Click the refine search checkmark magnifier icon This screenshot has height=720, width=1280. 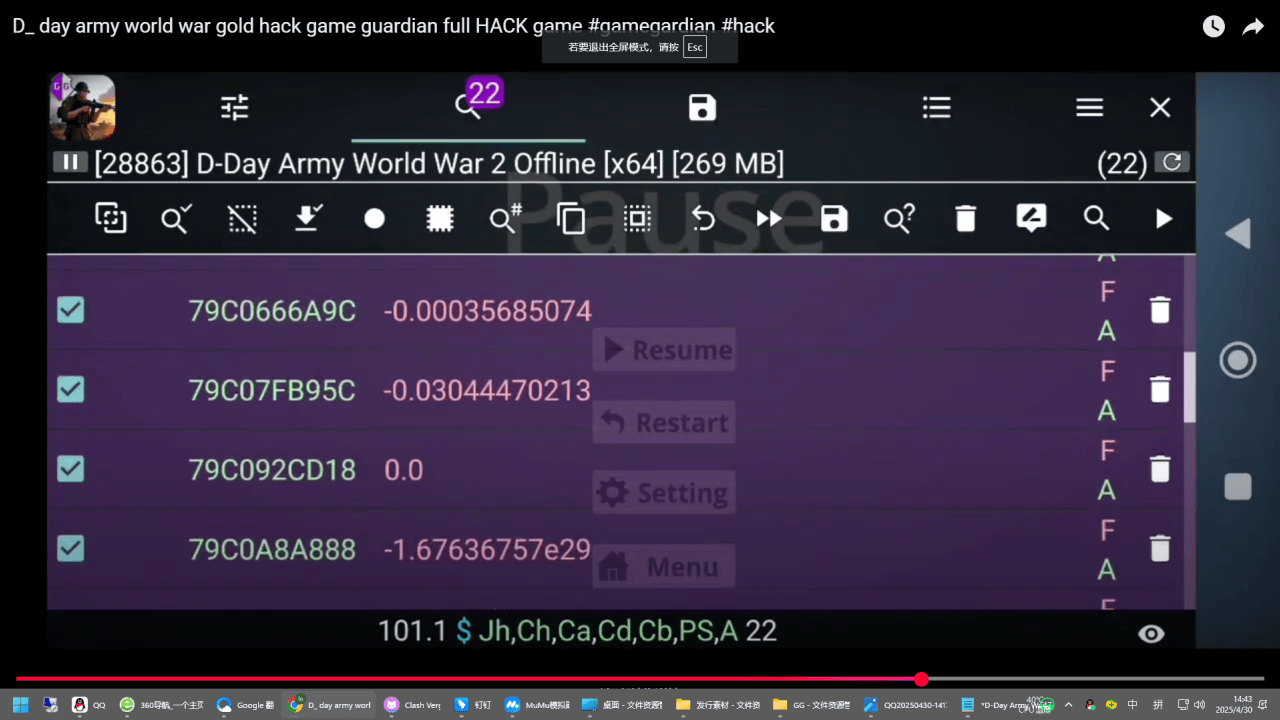pyautogui.click(x=176, y=218)
